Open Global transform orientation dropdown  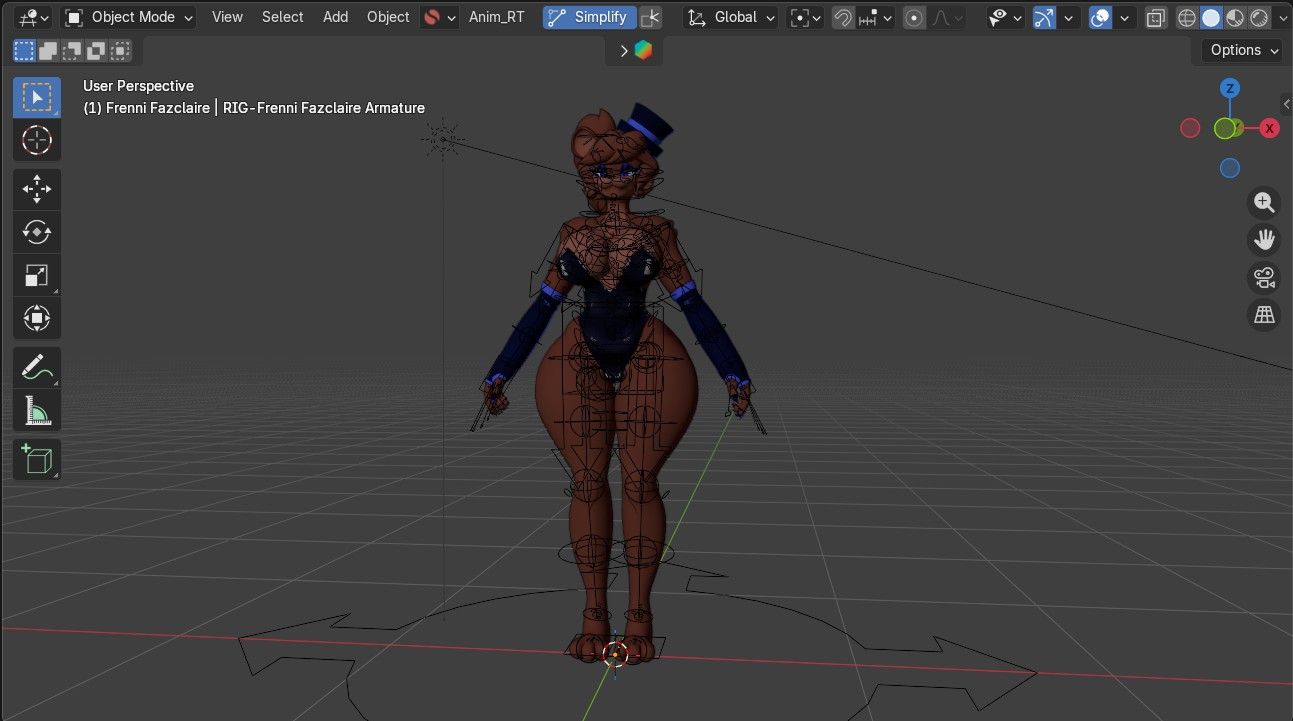click(732, 17)
